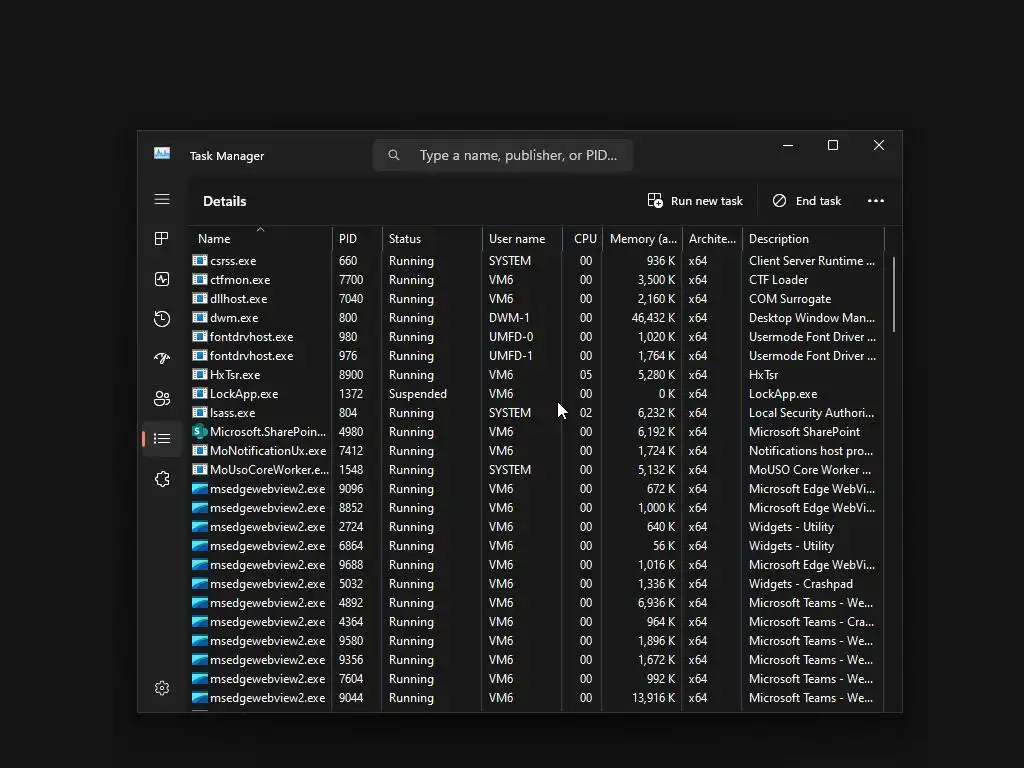Image resolution: width=1024 pixels, height=768 pixels.
Task: Focus the name, publisher, or PID search box
Action: [x=502, y=155]
